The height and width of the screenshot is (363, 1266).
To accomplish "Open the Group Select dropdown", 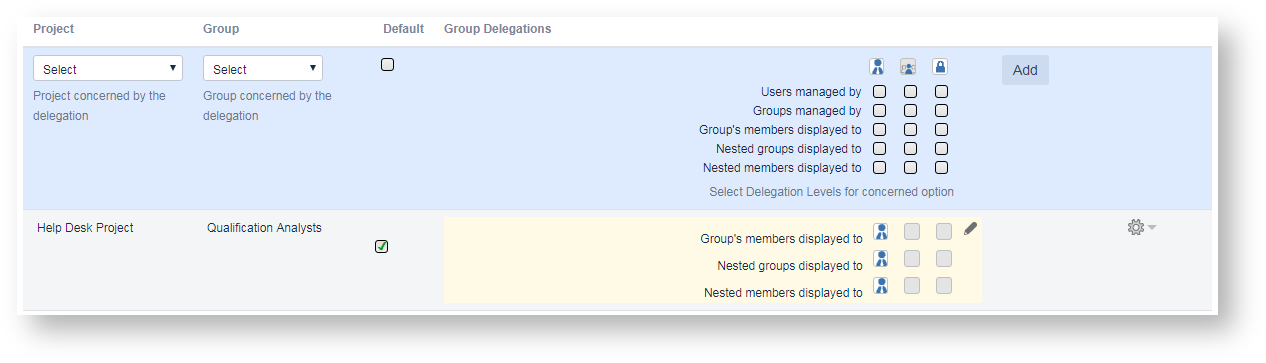I will click(263, 69).
